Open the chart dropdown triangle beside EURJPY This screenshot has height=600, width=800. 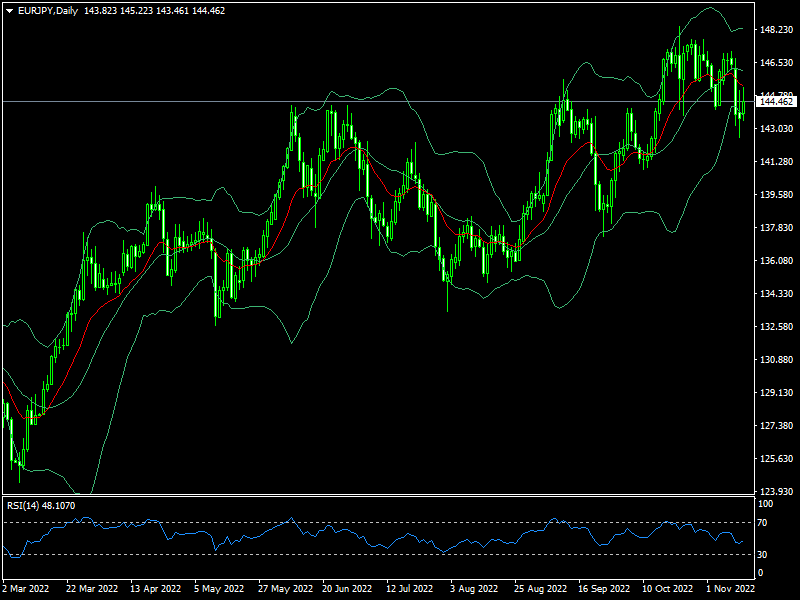pos(9,11)
